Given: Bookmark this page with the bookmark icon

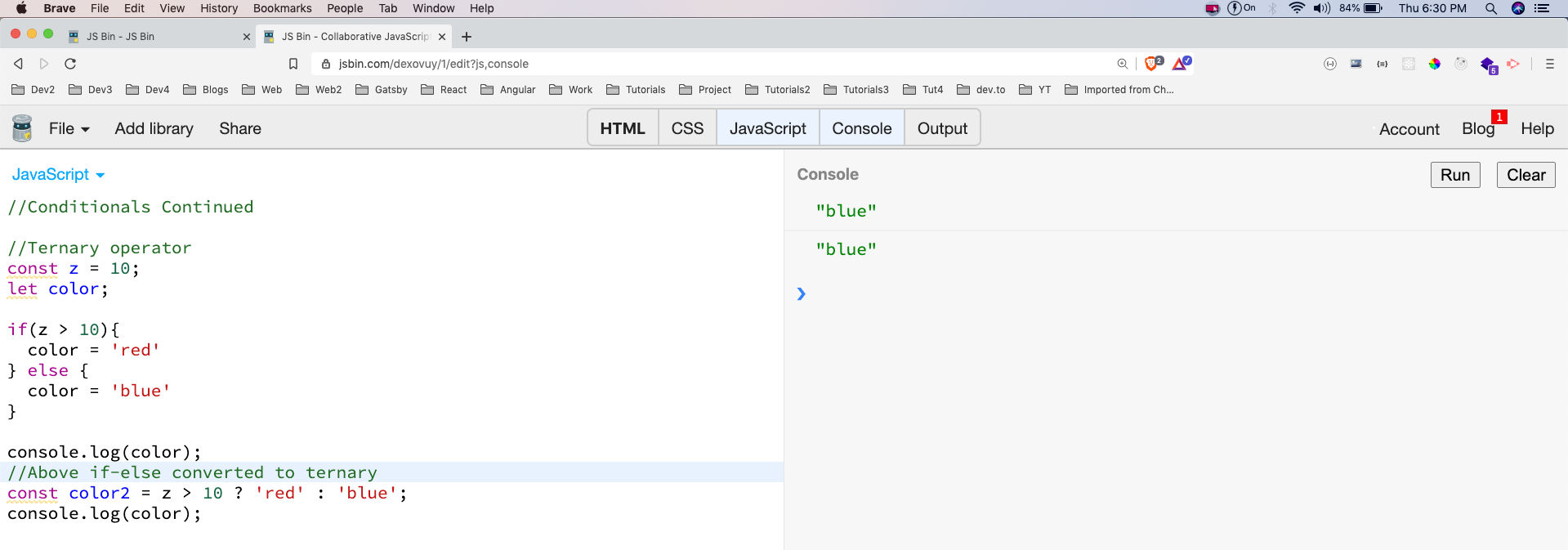Looking at the screenshot, I should tap(293, 64).
